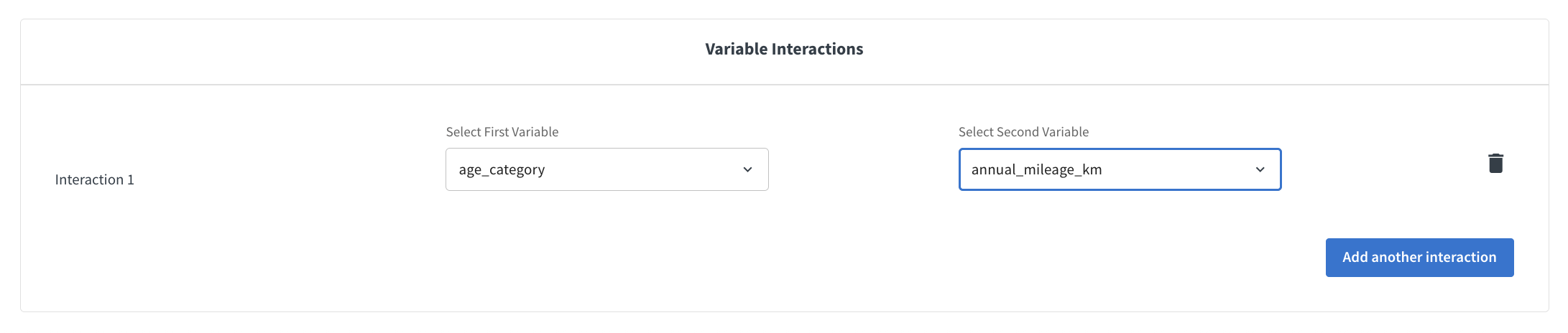Click the chevron arrow beside age_category
Viewport: 1568px width, 333px height.
(x=747, y=169)
